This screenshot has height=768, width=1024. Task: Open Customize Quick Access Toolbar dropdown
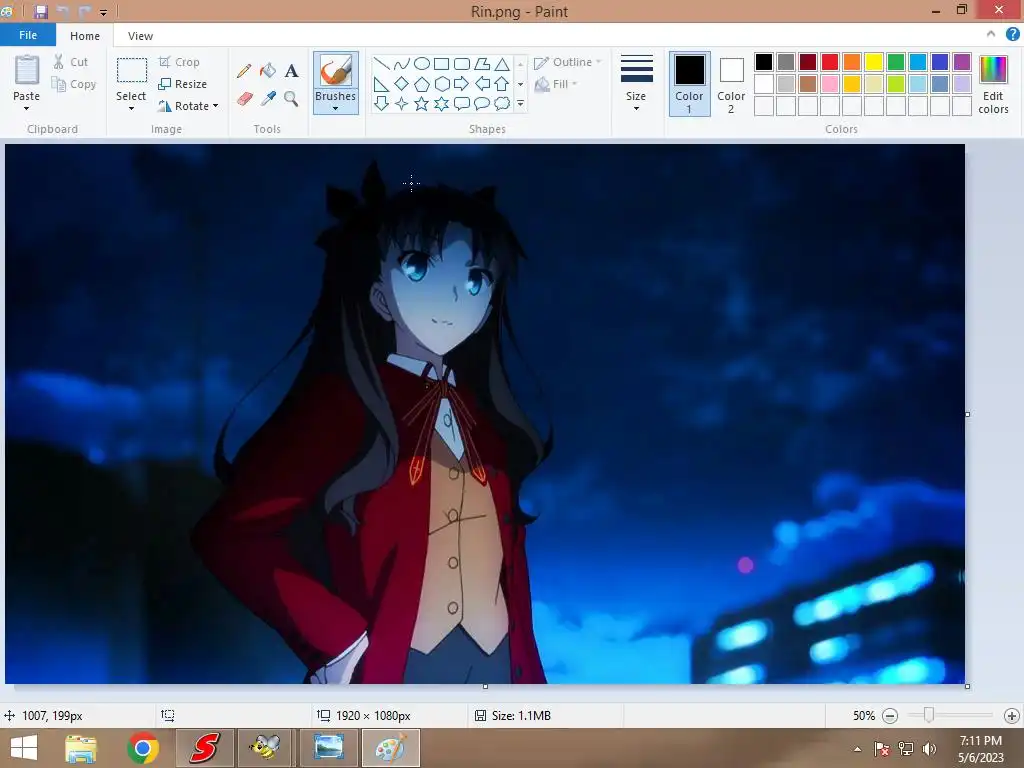click(103, 12)
